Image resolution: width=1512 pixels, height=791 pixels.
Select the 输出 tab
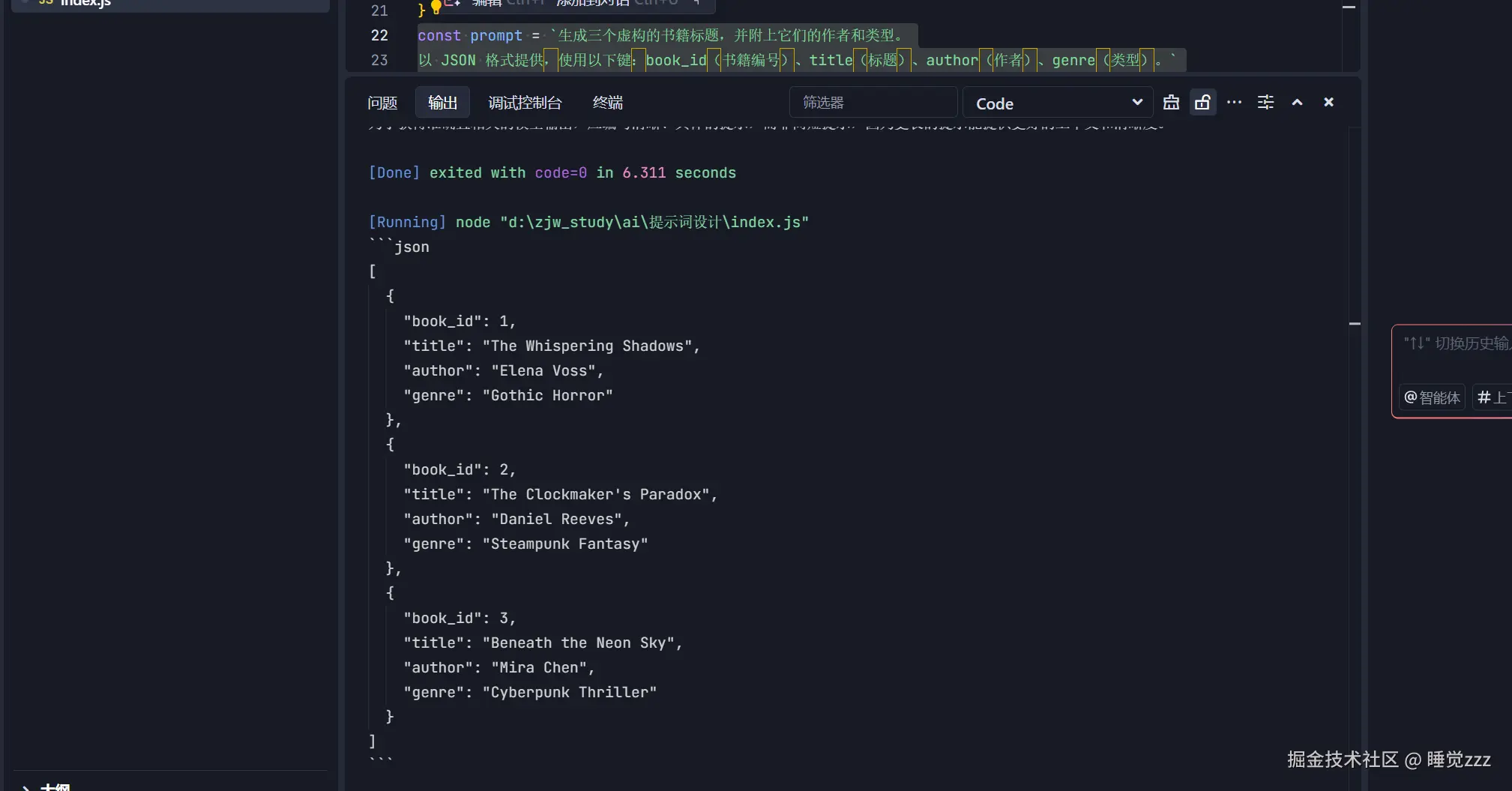442,103
